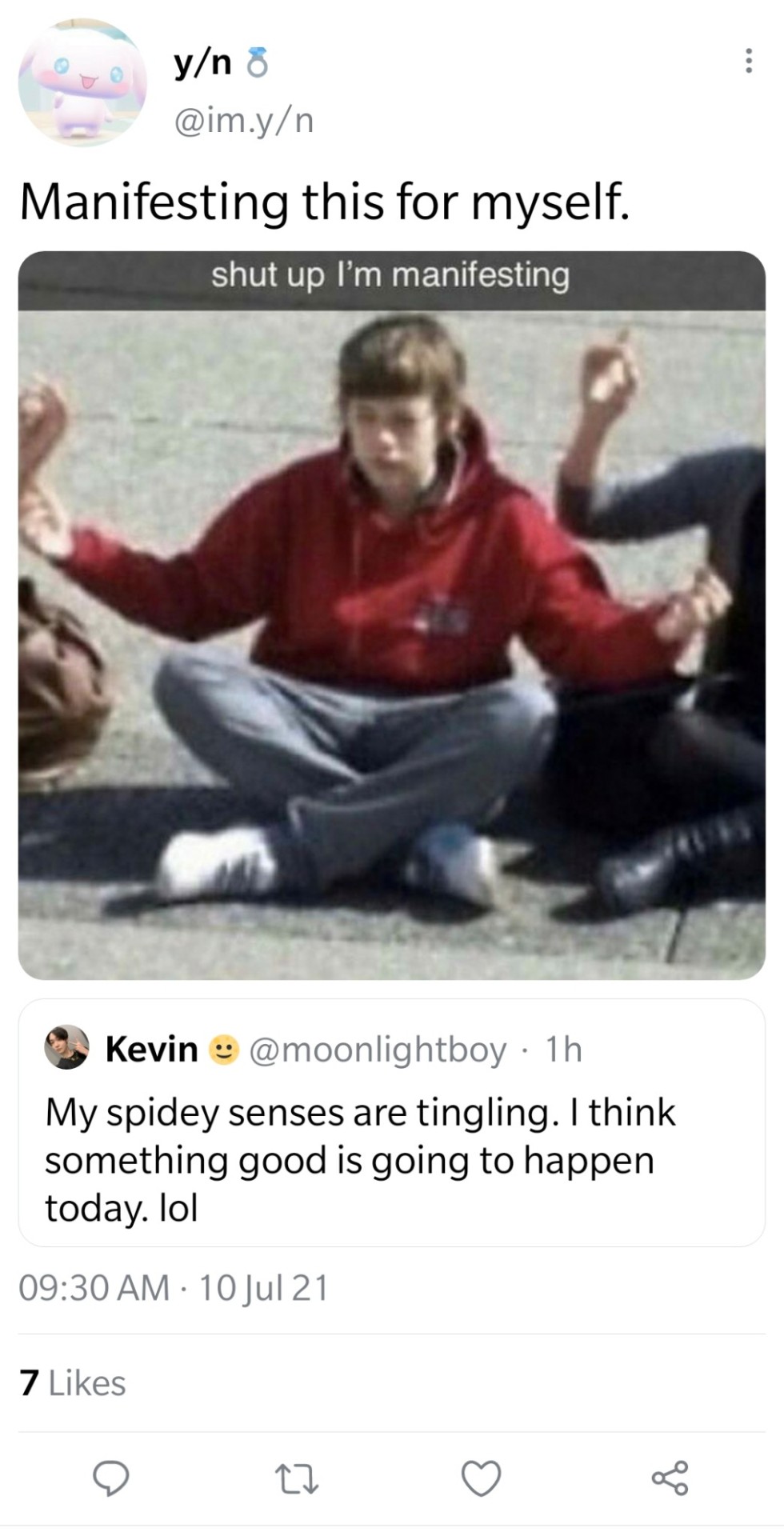Tap the 'Manifesting this for myself.' text
The width and height of the screenshot is (784, 1536).
point(324,202)
